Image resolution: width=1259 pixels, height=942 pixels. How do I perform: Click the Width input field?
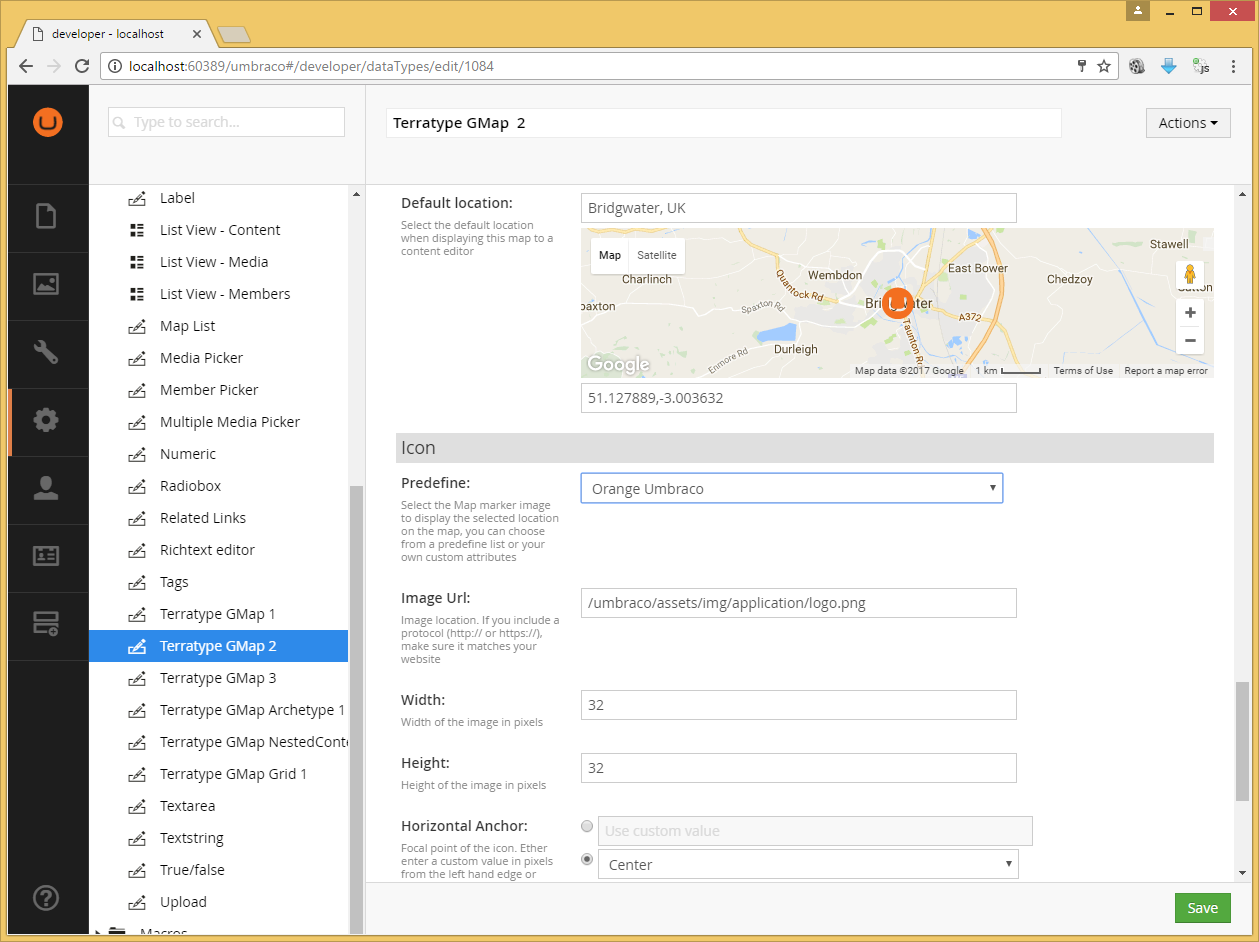pyautogui.click(x=799, y=705)
